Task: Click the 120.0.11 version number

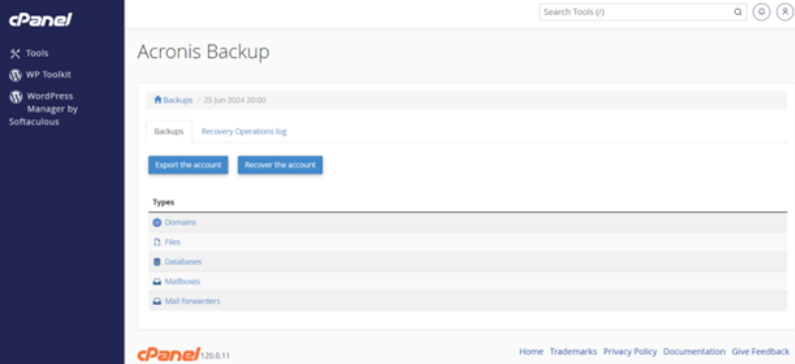Action: [215, 356]
